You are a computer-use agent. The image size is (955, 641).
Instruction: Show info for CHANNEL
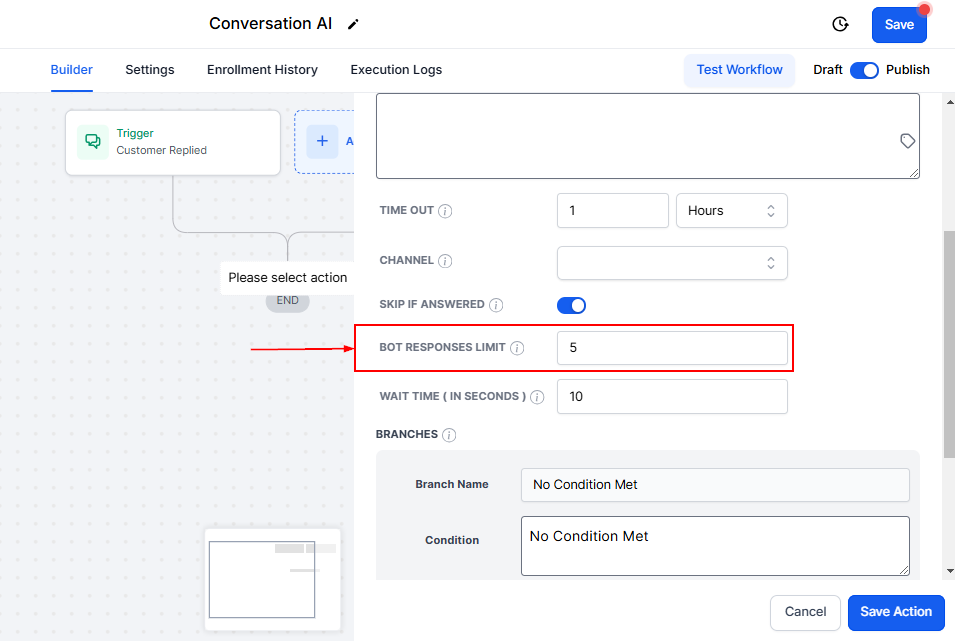coord(445,261)
